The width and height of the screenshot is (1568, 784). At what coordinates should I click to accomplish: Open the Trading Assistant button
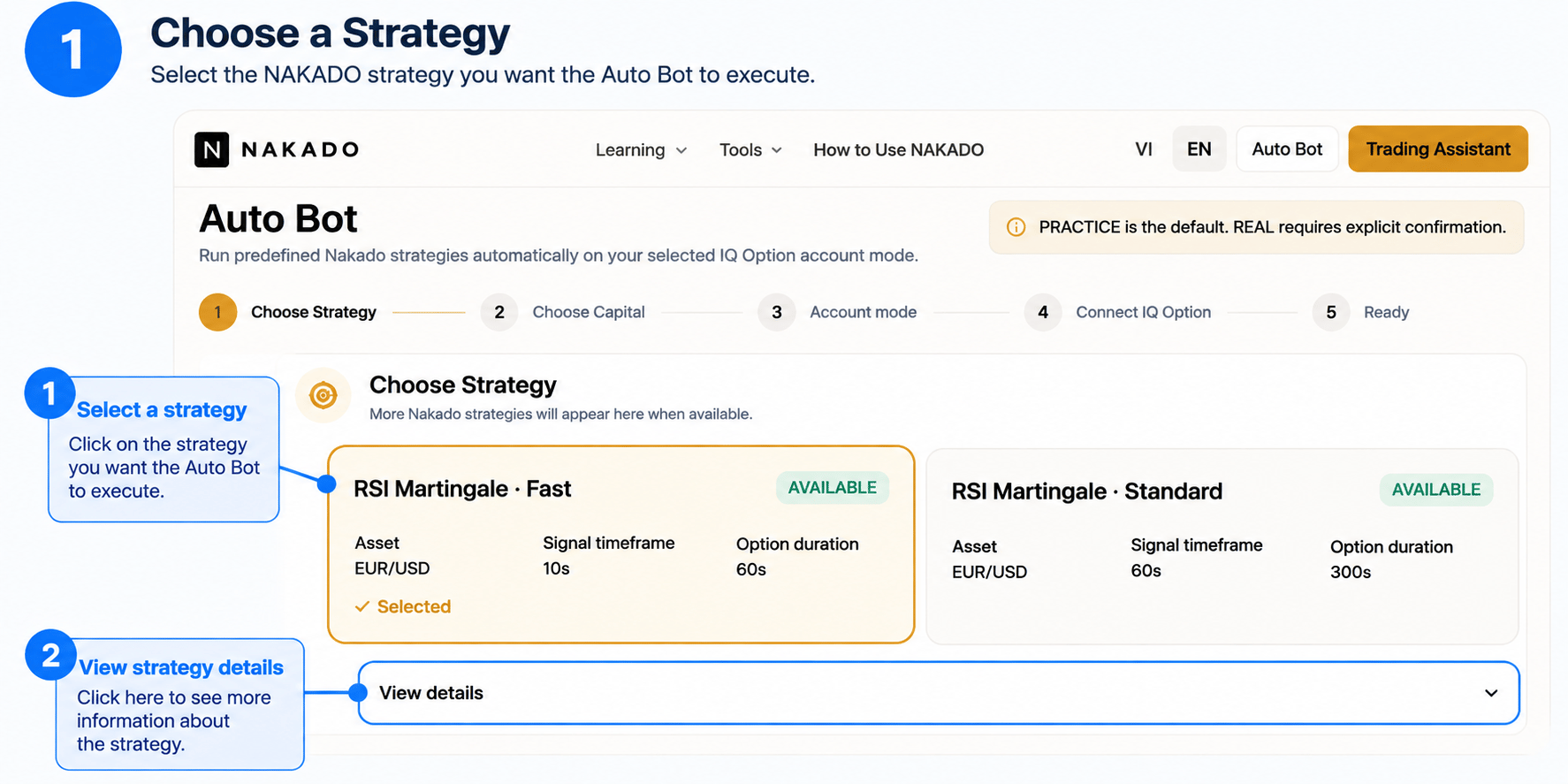[x=1438, y=149]
